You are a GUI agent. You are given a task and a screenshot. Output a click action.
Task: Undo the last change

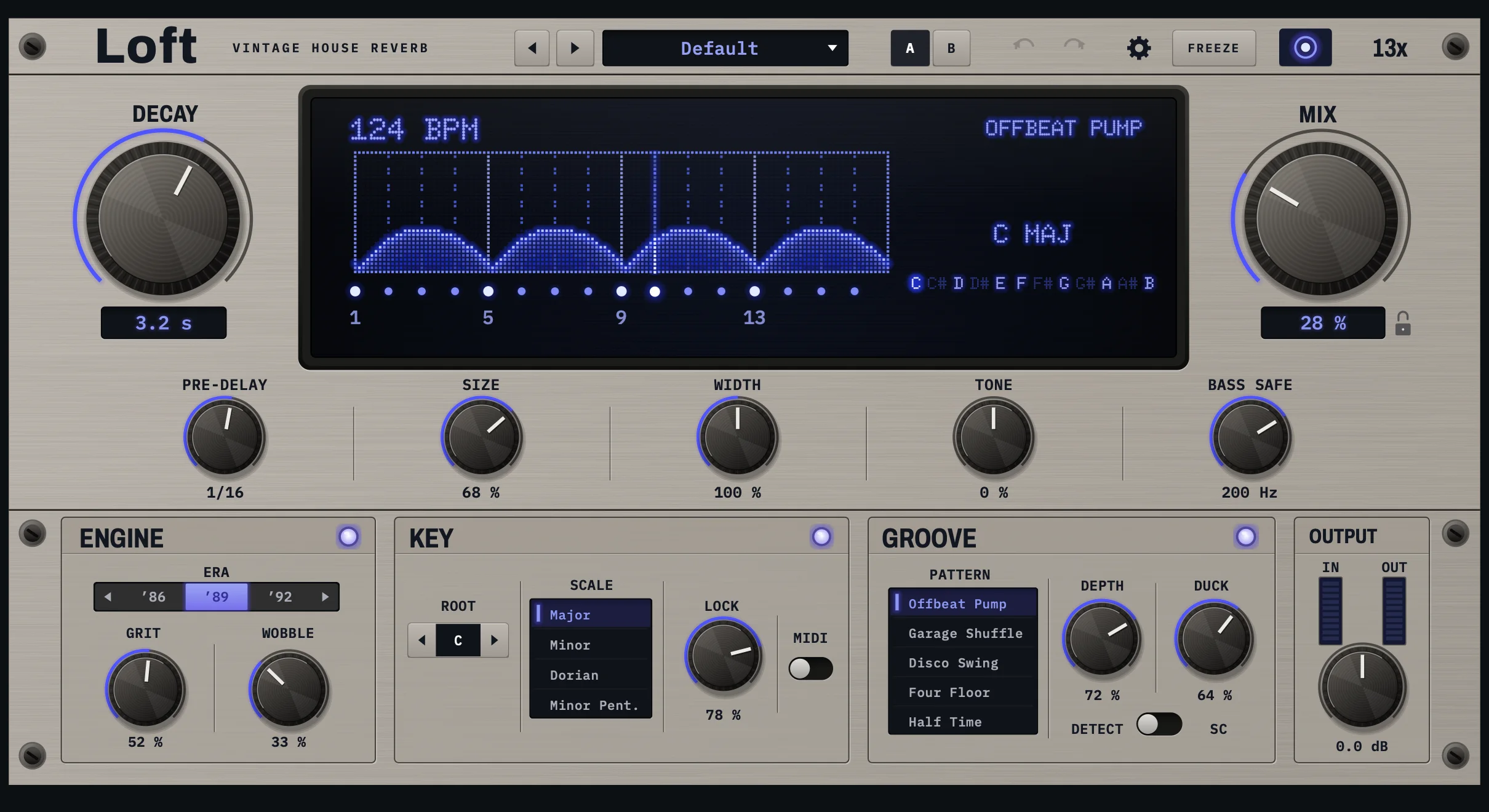tap(1024, 46)
